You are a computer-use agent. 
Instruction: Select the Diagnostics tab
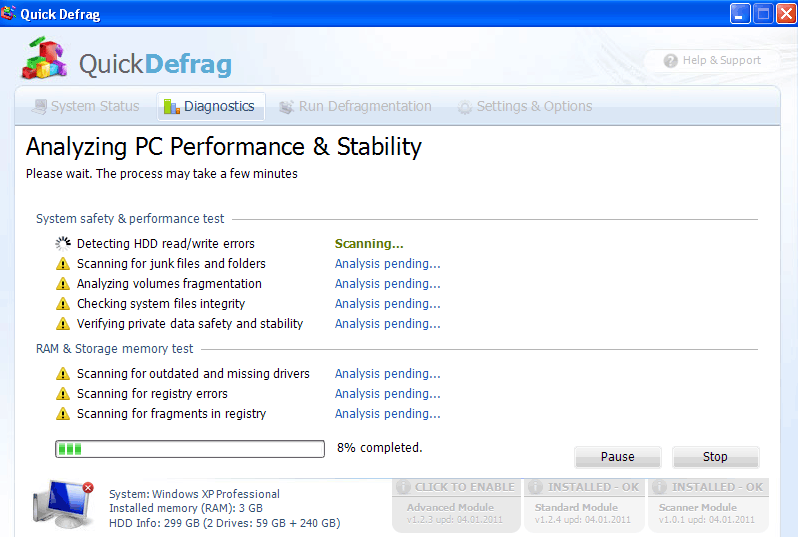210,106
